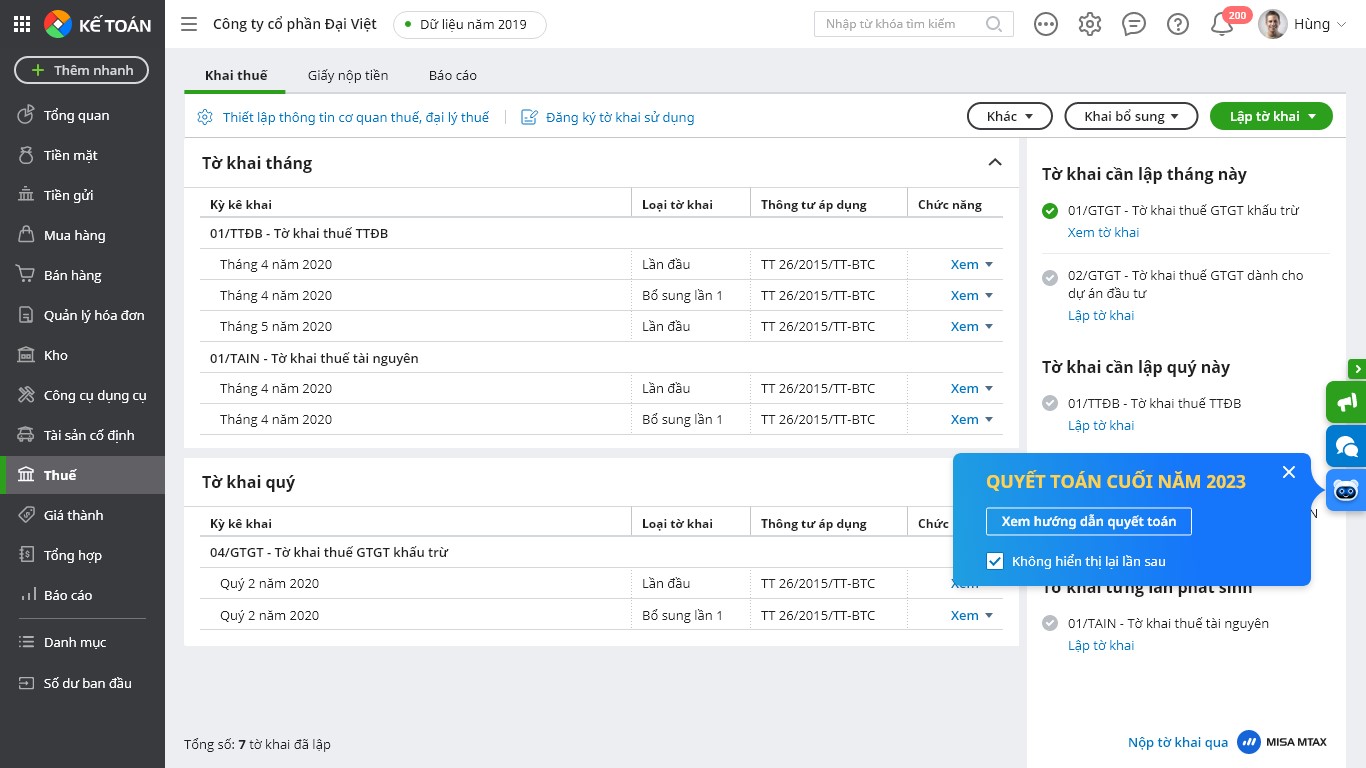Expand the green arrow side panel tab
This screenshot has width=1366, height=768.
click(x=1357, y=369)
